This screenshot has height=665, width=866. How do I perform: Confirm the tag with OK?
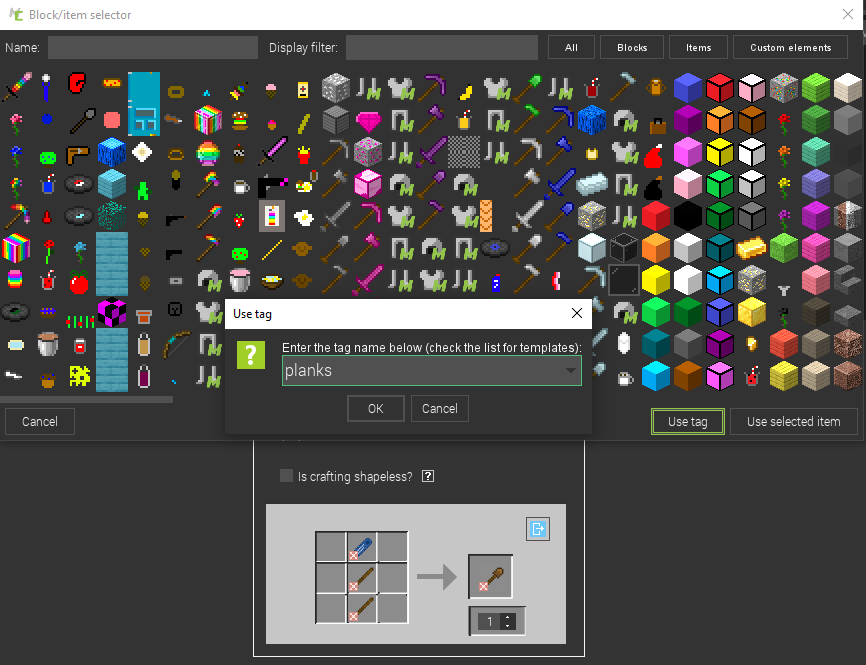coord(375,408)
